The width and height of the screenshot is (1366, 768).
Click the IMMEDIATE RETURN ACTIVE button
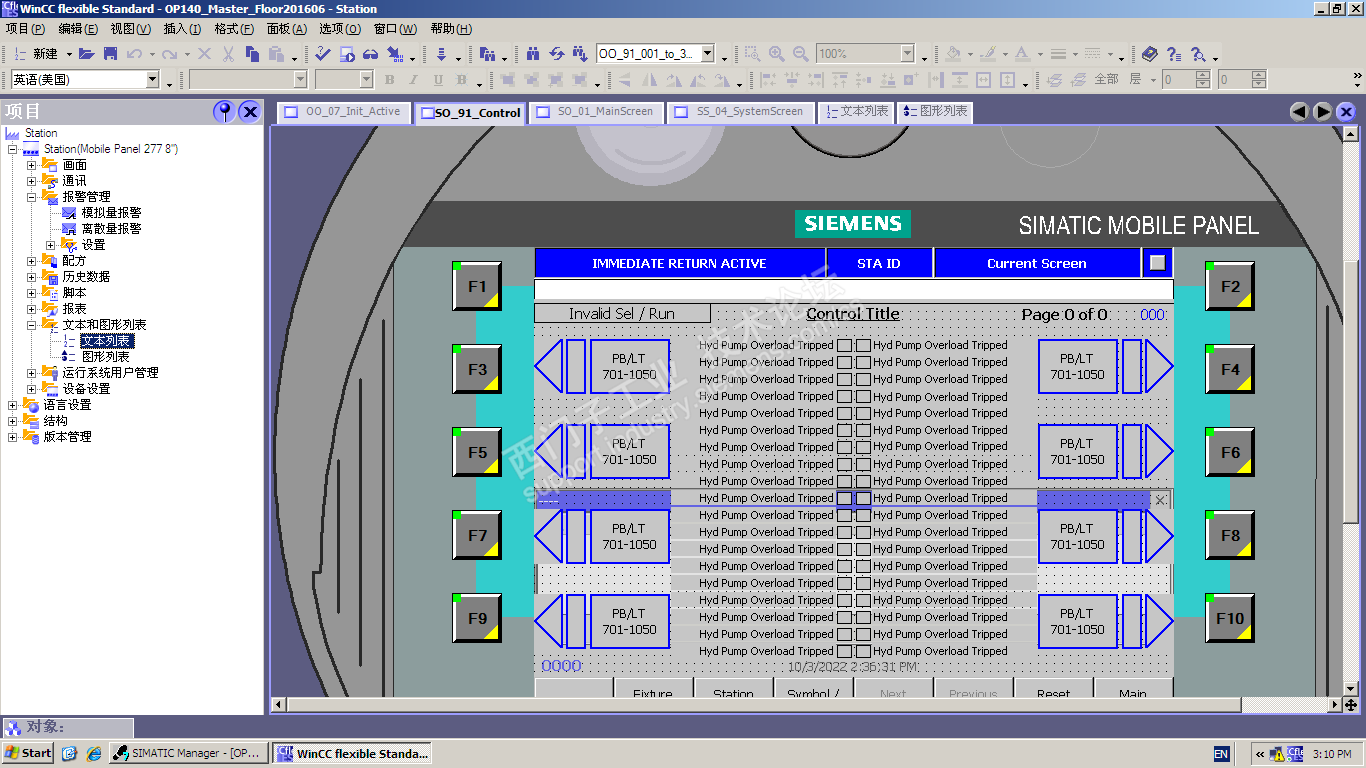coord(679,264)
